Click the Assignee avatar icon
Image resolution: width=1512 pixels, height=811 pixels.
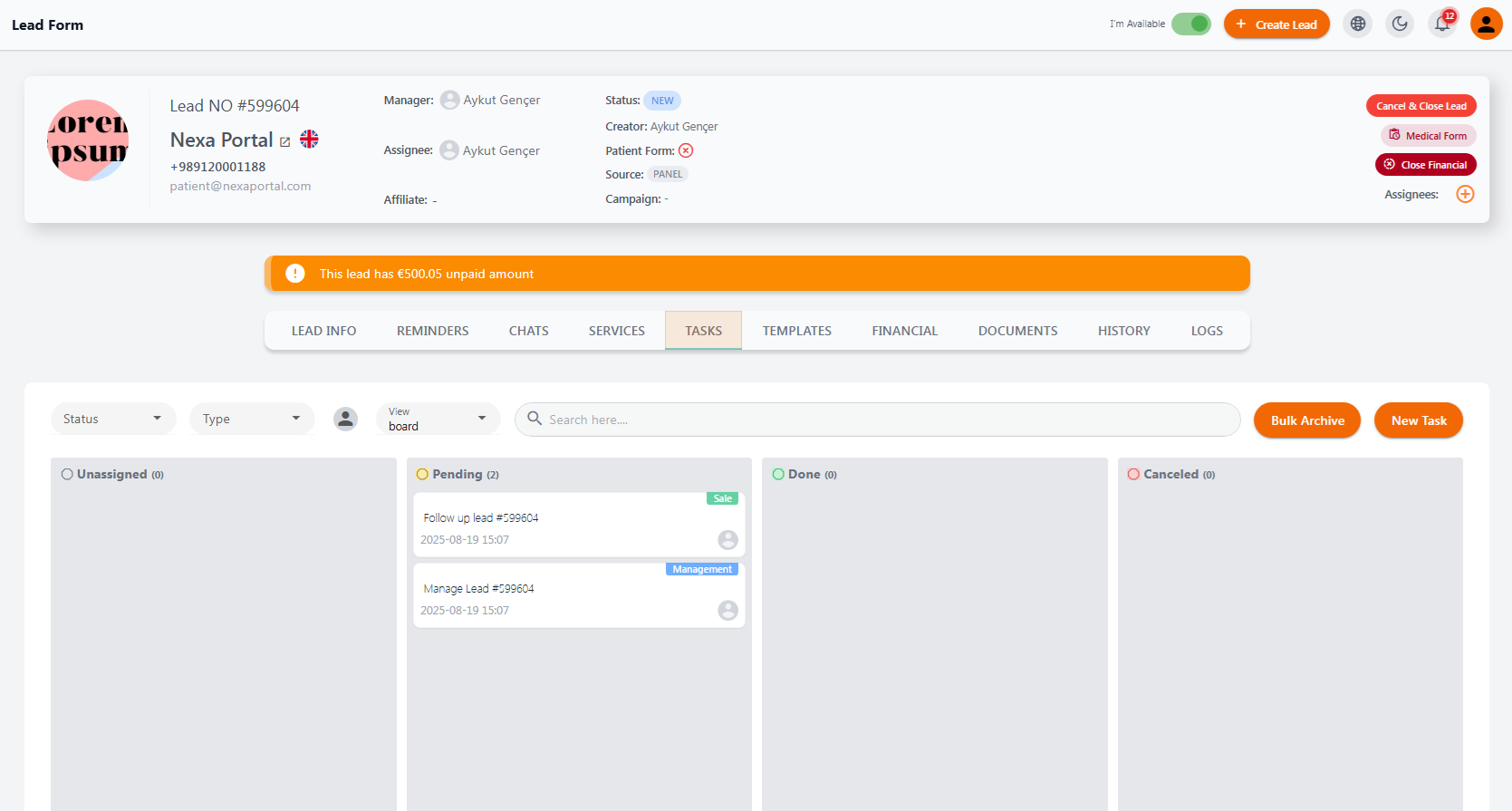pos(449,150)
